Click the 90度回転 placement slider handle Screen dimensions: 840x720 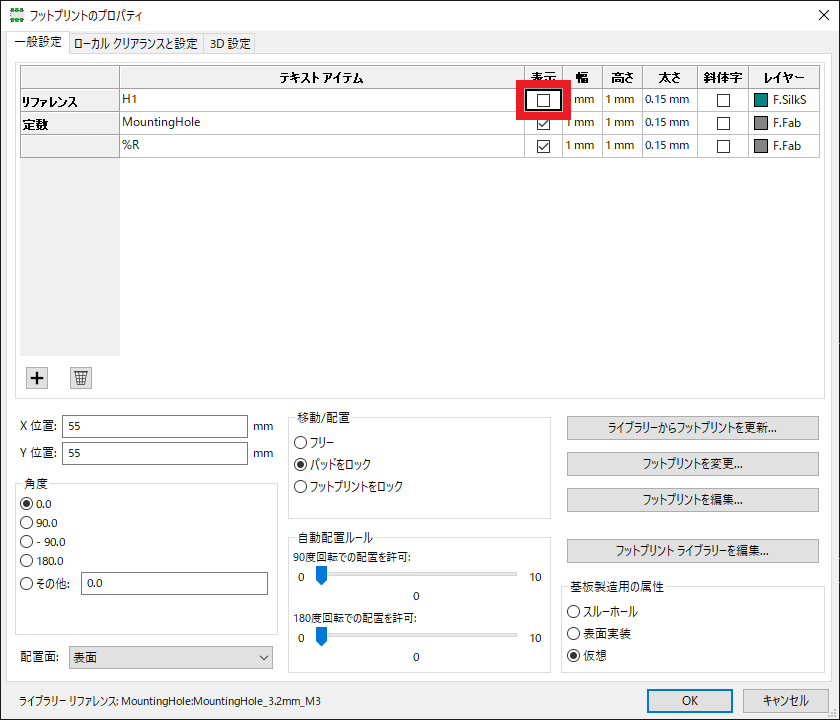(321, 575)
